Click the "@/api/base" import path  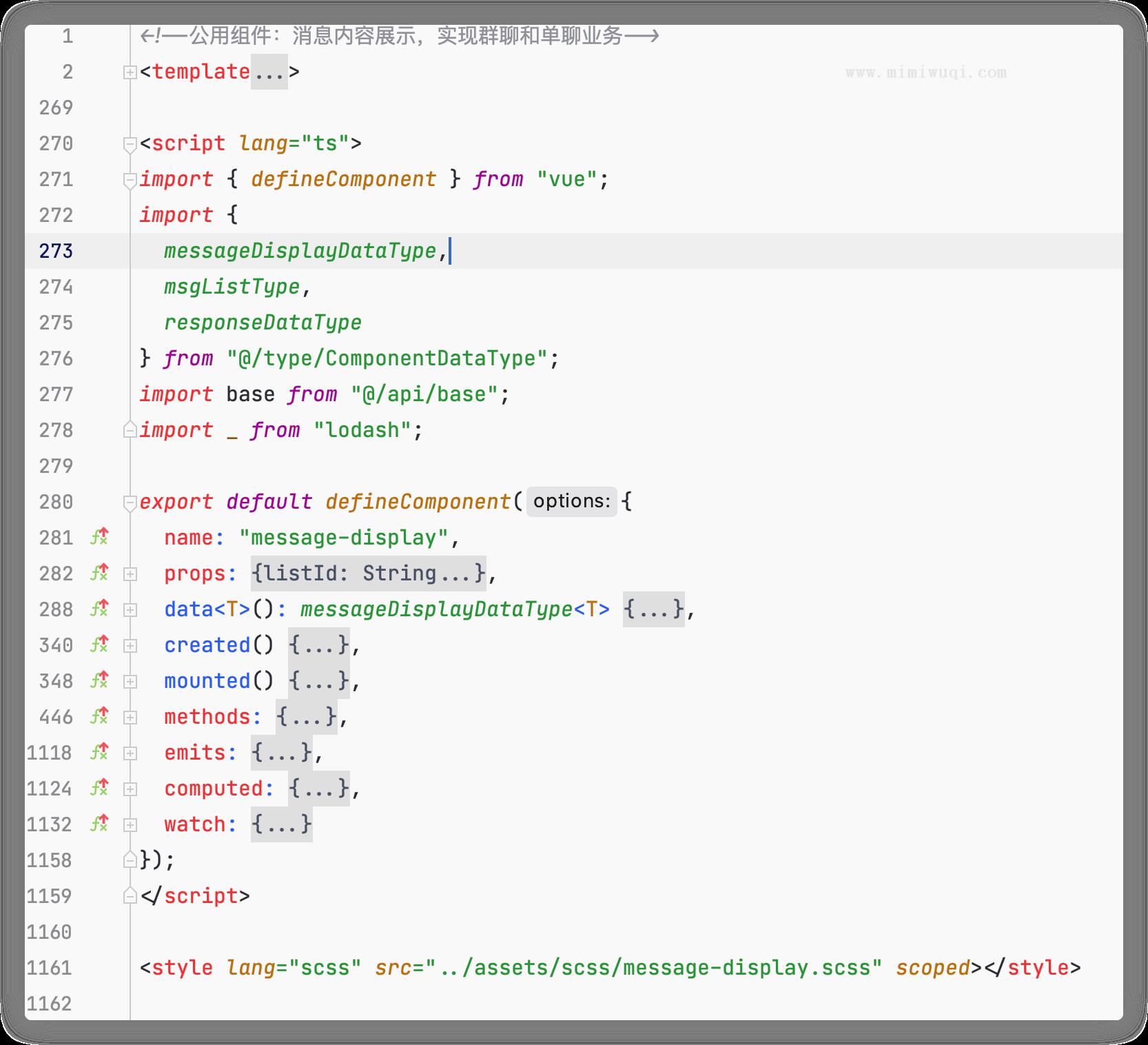(x=424, y=394)
